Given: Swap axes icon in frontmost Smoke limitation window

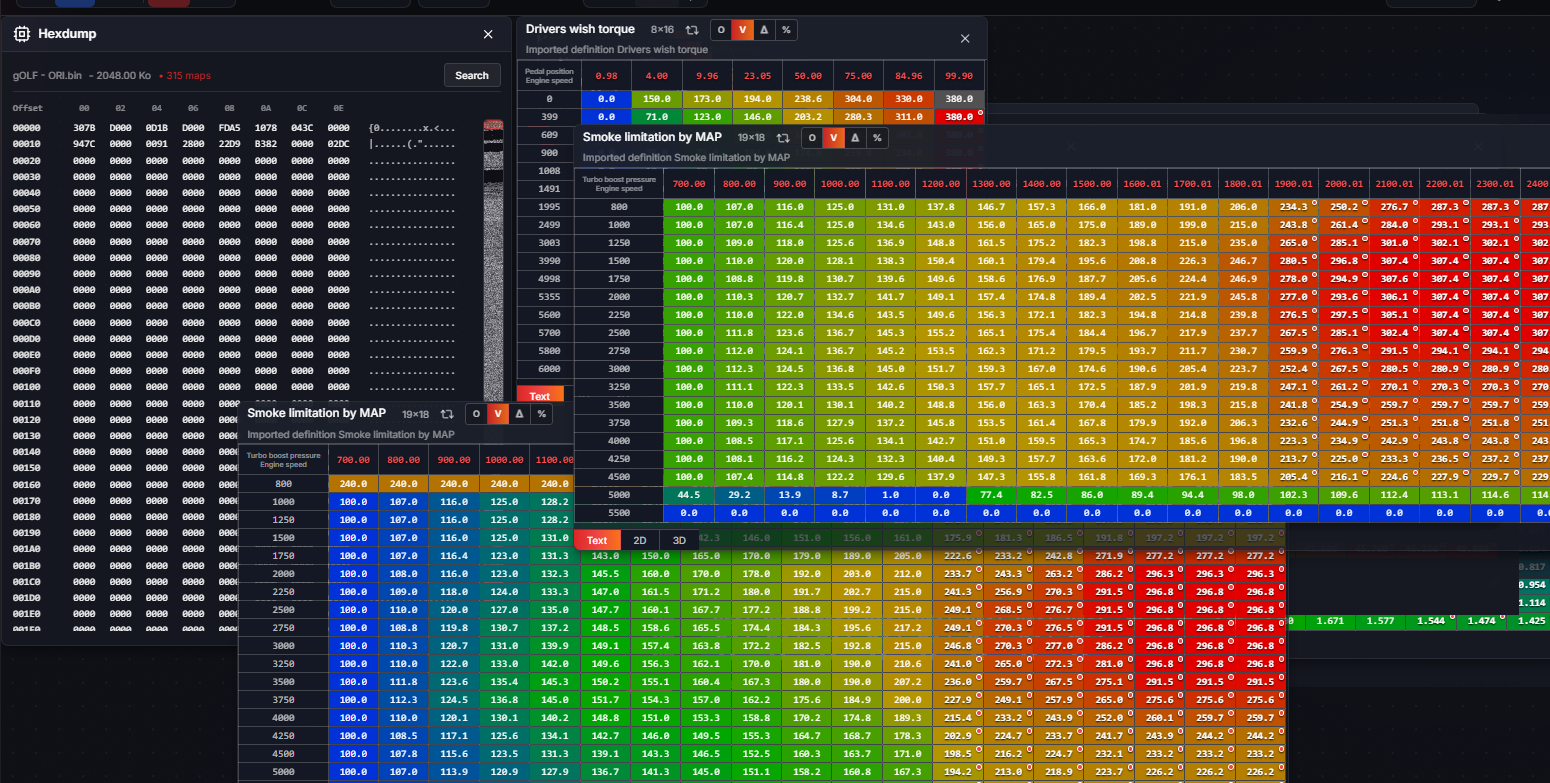Looking at the screenshot, I should tap(447, 414).
